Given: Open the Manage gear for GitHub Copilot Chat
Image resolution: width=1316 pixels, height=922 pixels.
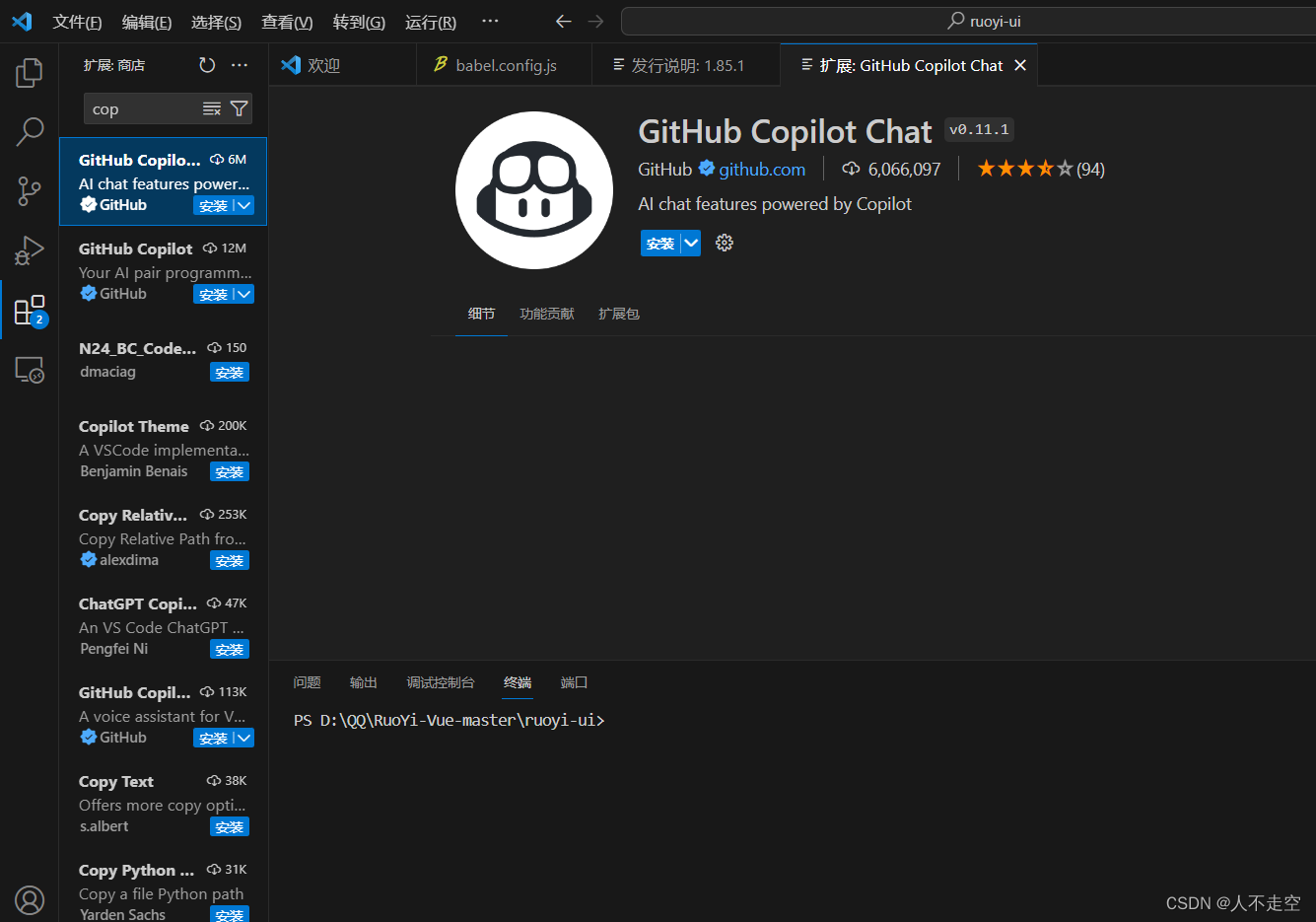Looking at the screenshot, I should (x=725, y=243).
